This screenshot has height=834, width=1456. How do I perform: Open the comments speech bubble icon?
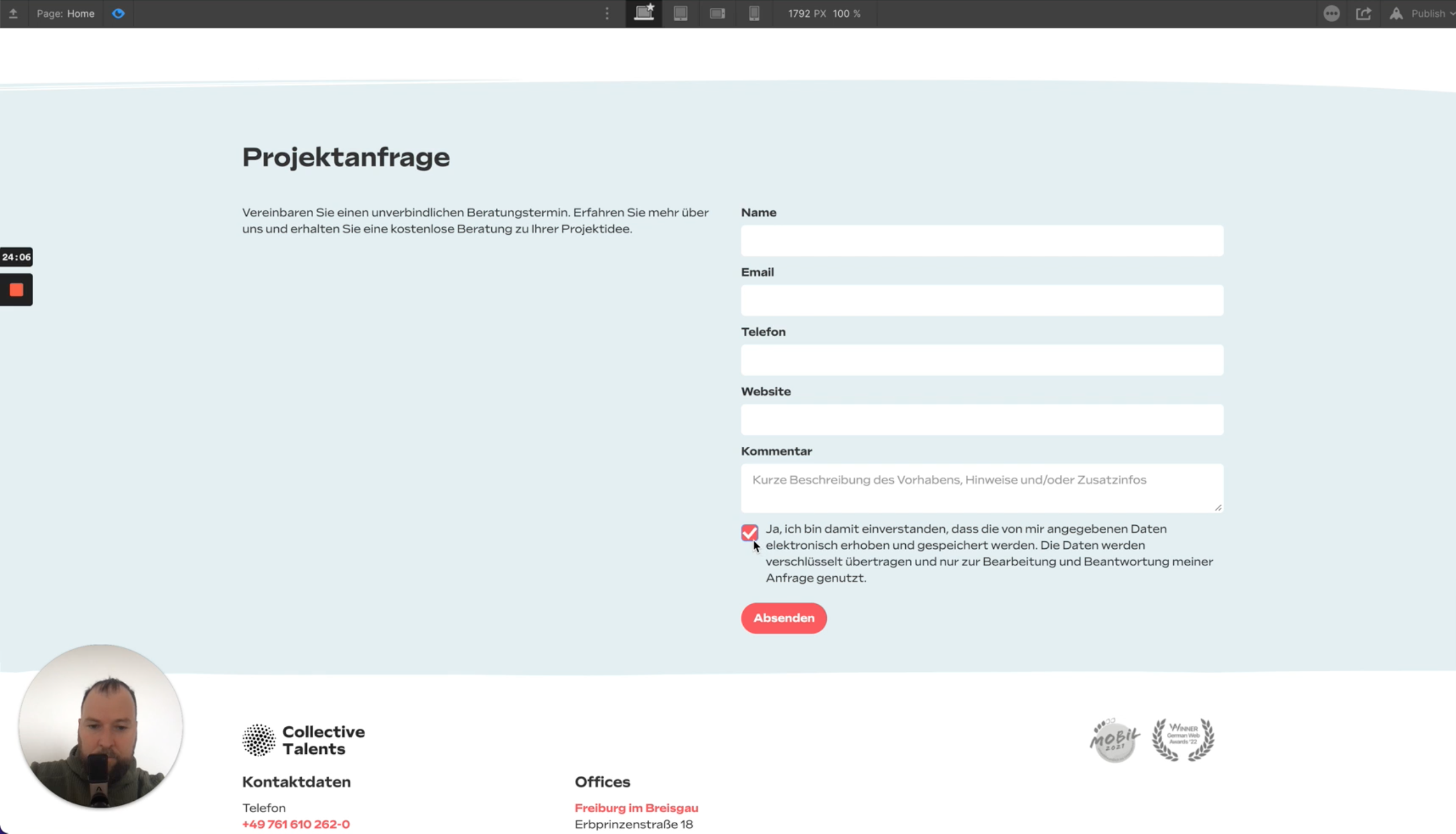point(1331,13)
